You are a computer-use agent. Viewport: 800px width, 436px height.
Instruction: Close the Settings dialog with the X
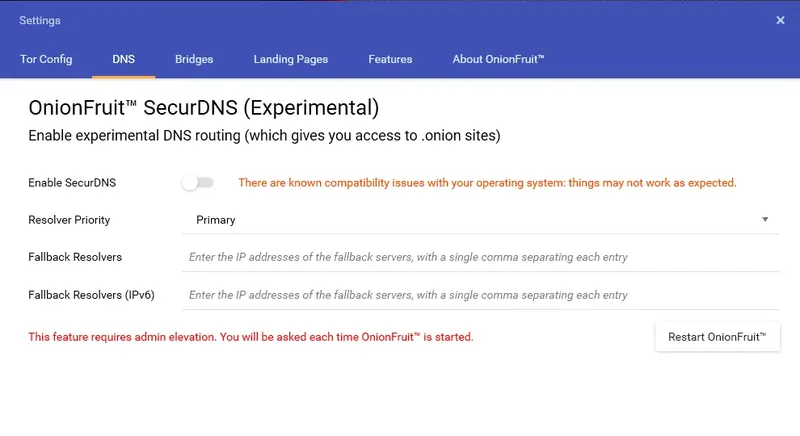[x=780, y=20]
